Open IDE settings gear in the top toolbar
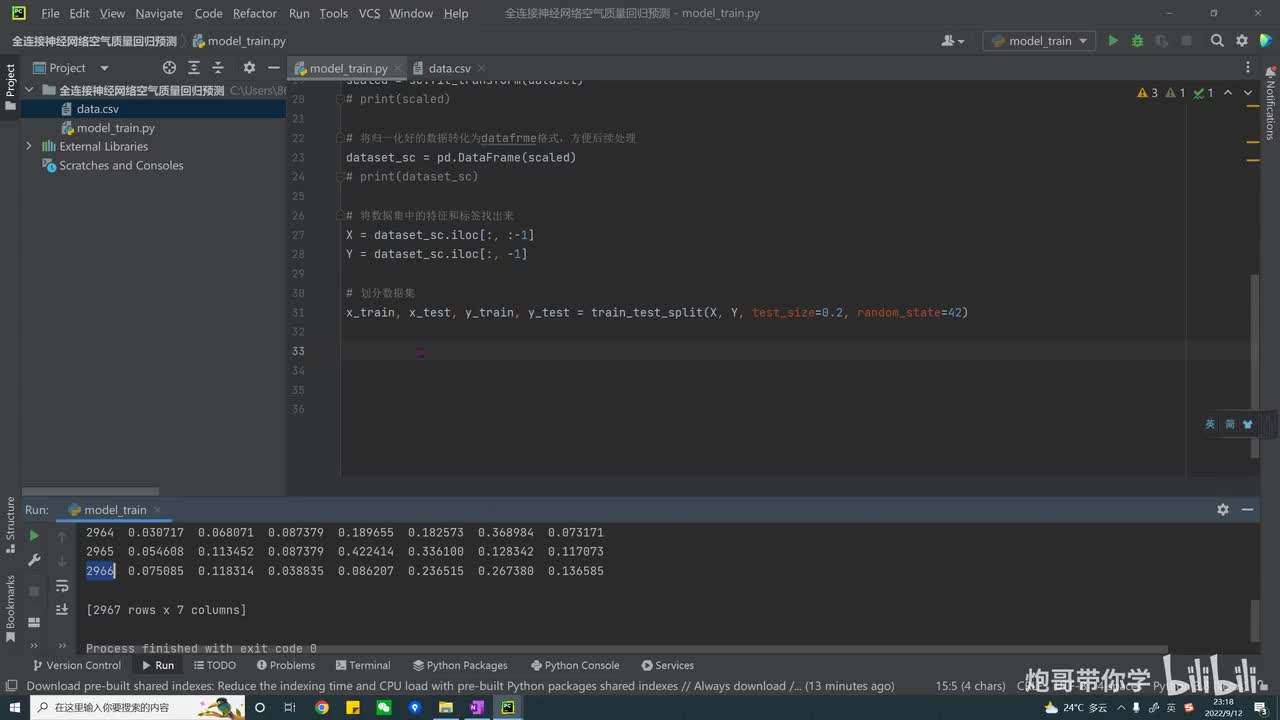This screenshot has height=720, width=1280. [1242, 41]
